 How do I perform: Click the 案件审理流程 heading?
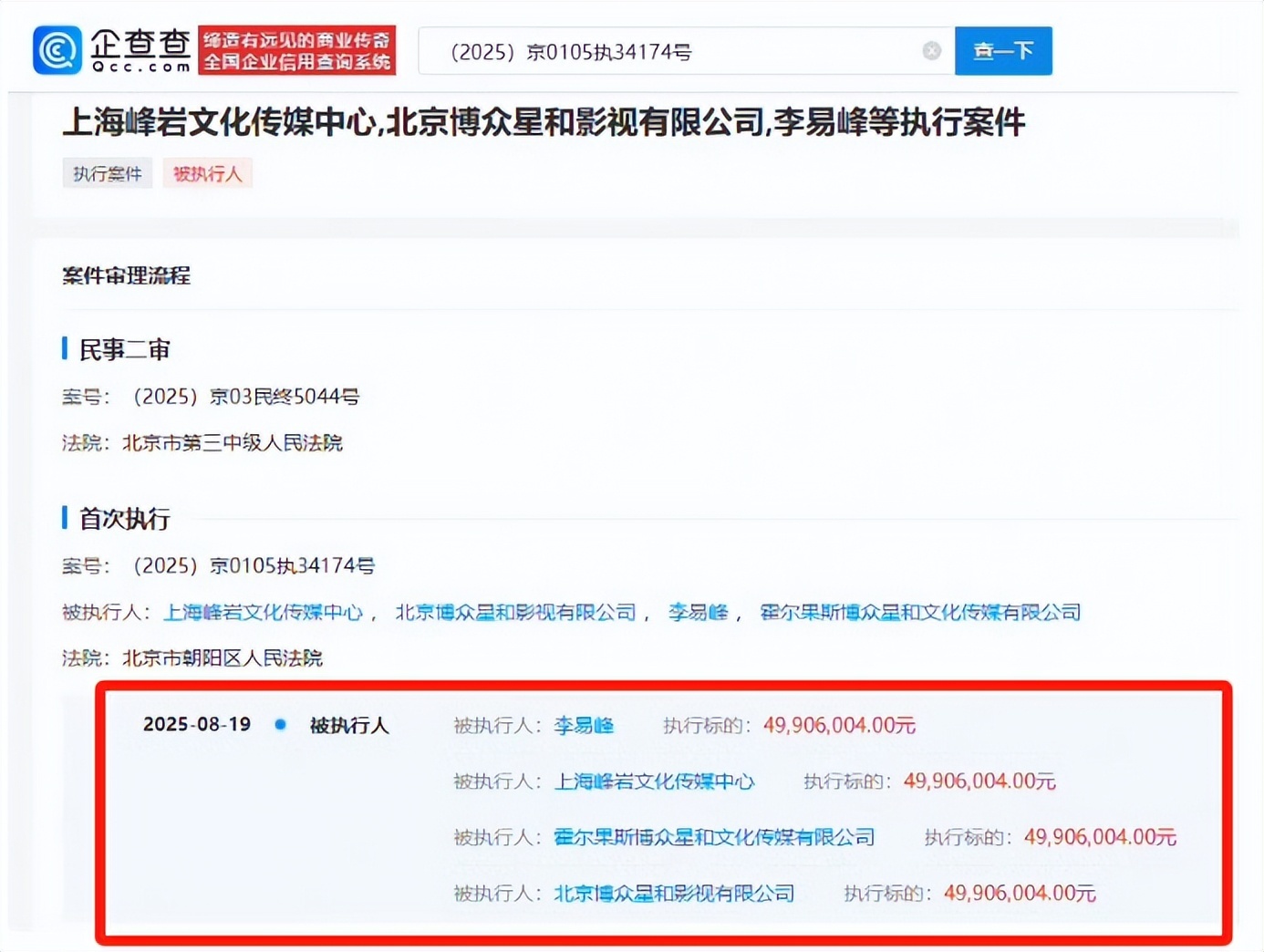pyautogui.click(x=126, y=275)
